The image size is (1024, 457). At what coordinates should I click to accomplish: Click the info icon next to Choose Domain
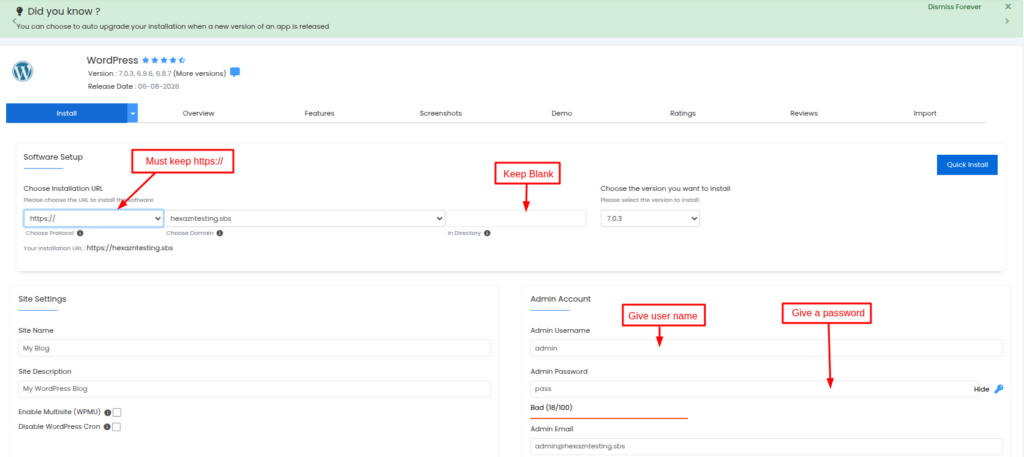click(219, 232)
